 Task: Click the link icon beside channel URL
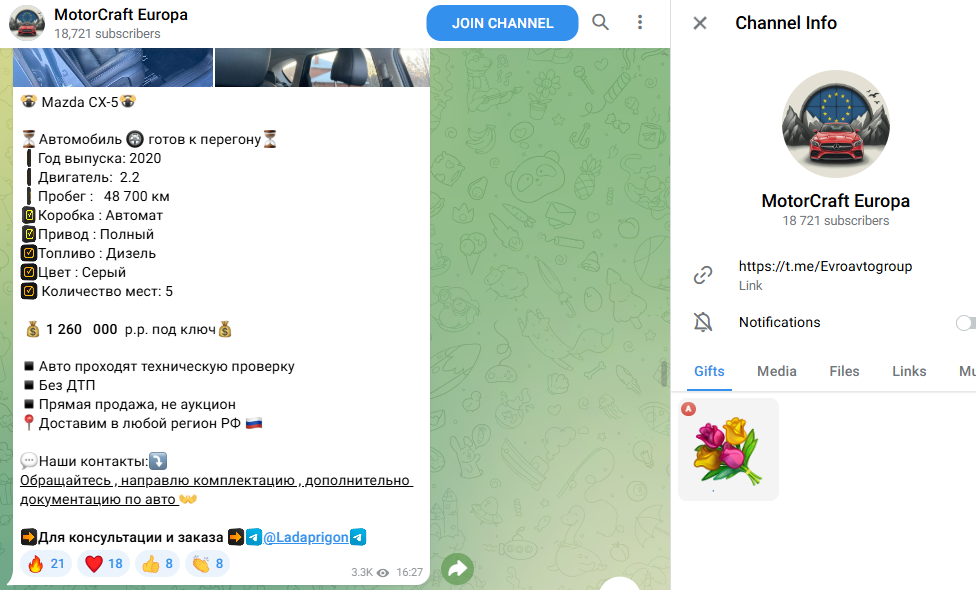(703, 275)
